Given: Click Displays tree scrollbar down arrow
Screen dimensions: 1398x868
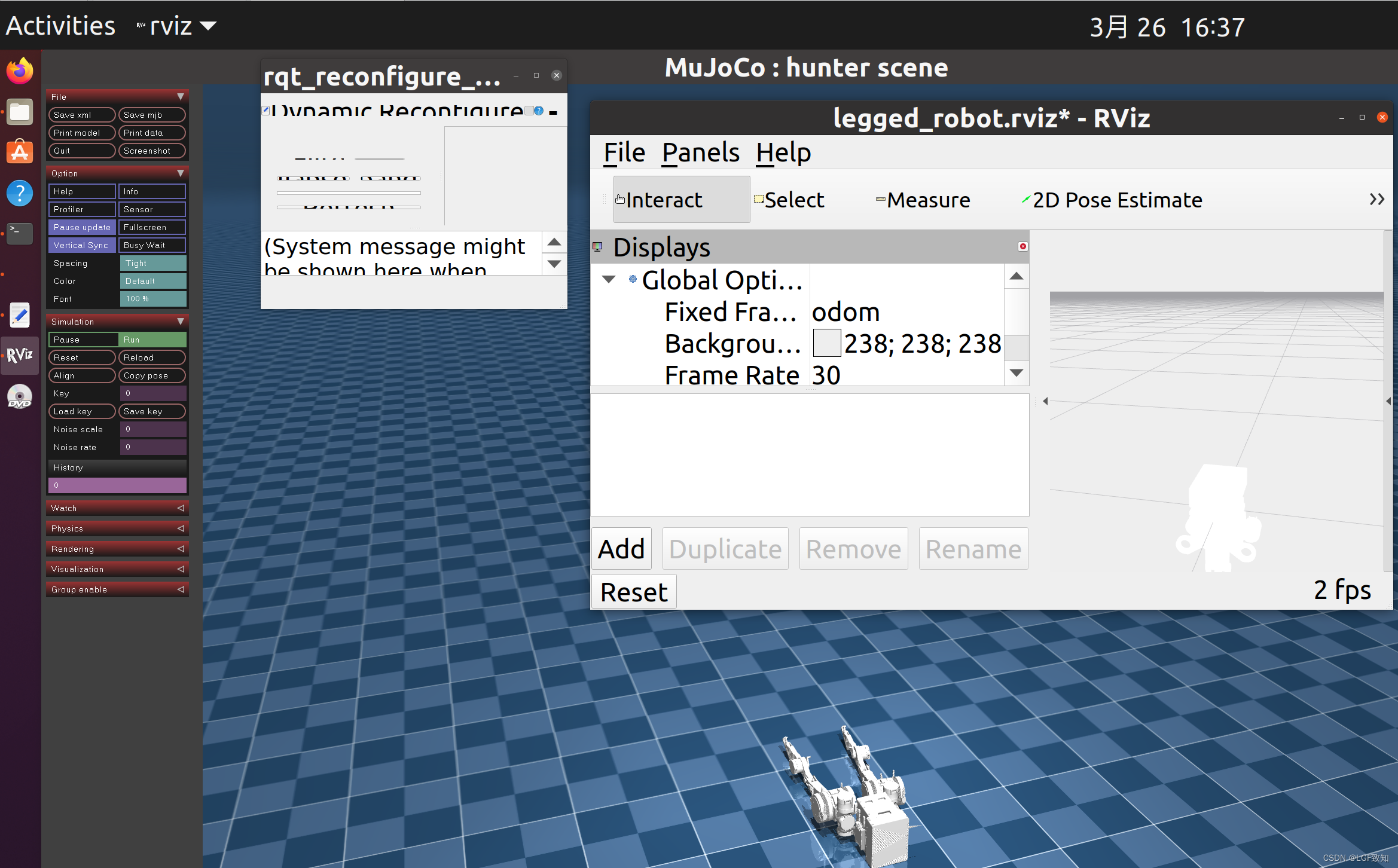Looking at the screenshot, I should [x=1017, y=373].
